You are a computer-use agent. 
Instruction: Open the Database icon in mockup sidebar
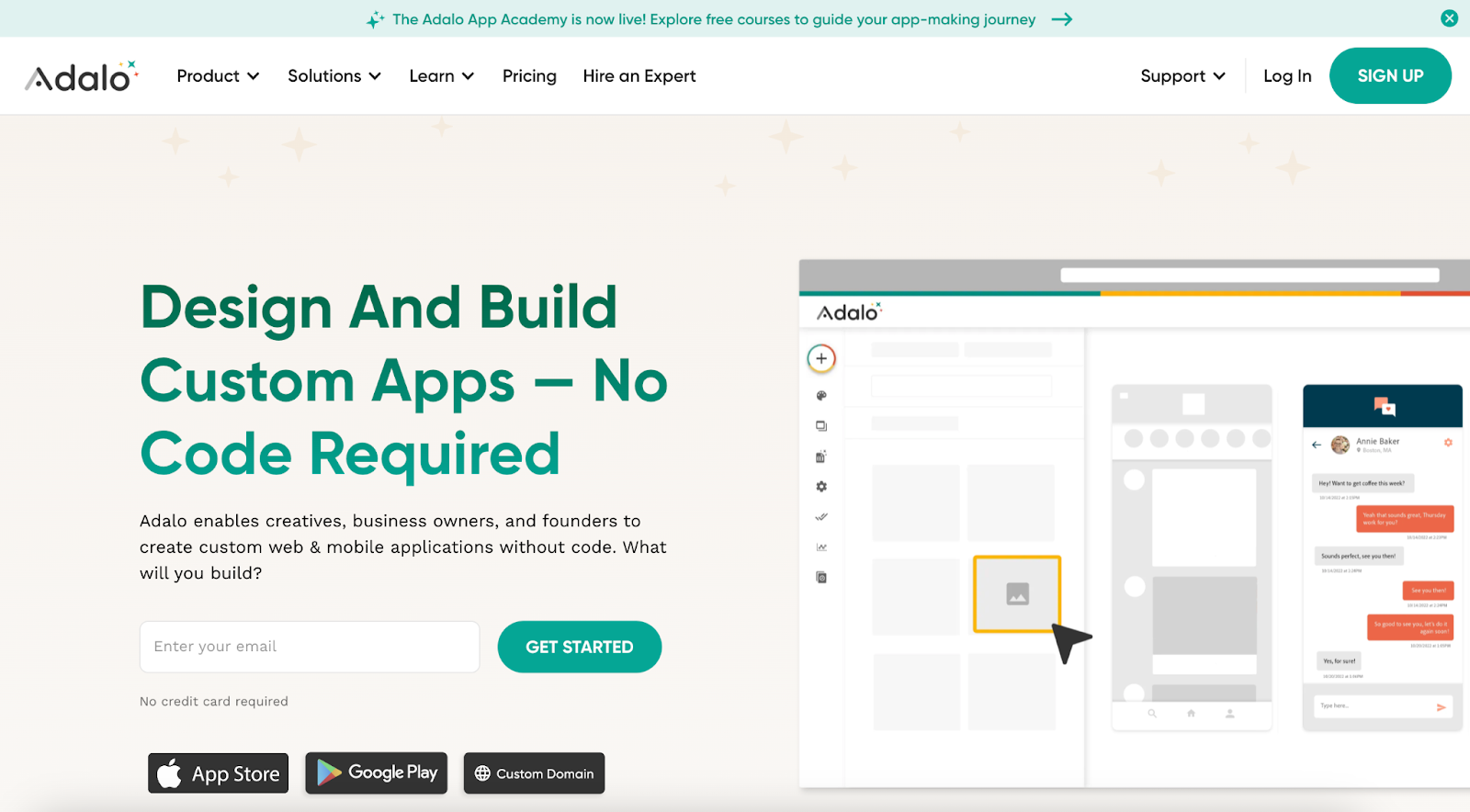pyautogui.click(x=821, y=457)
